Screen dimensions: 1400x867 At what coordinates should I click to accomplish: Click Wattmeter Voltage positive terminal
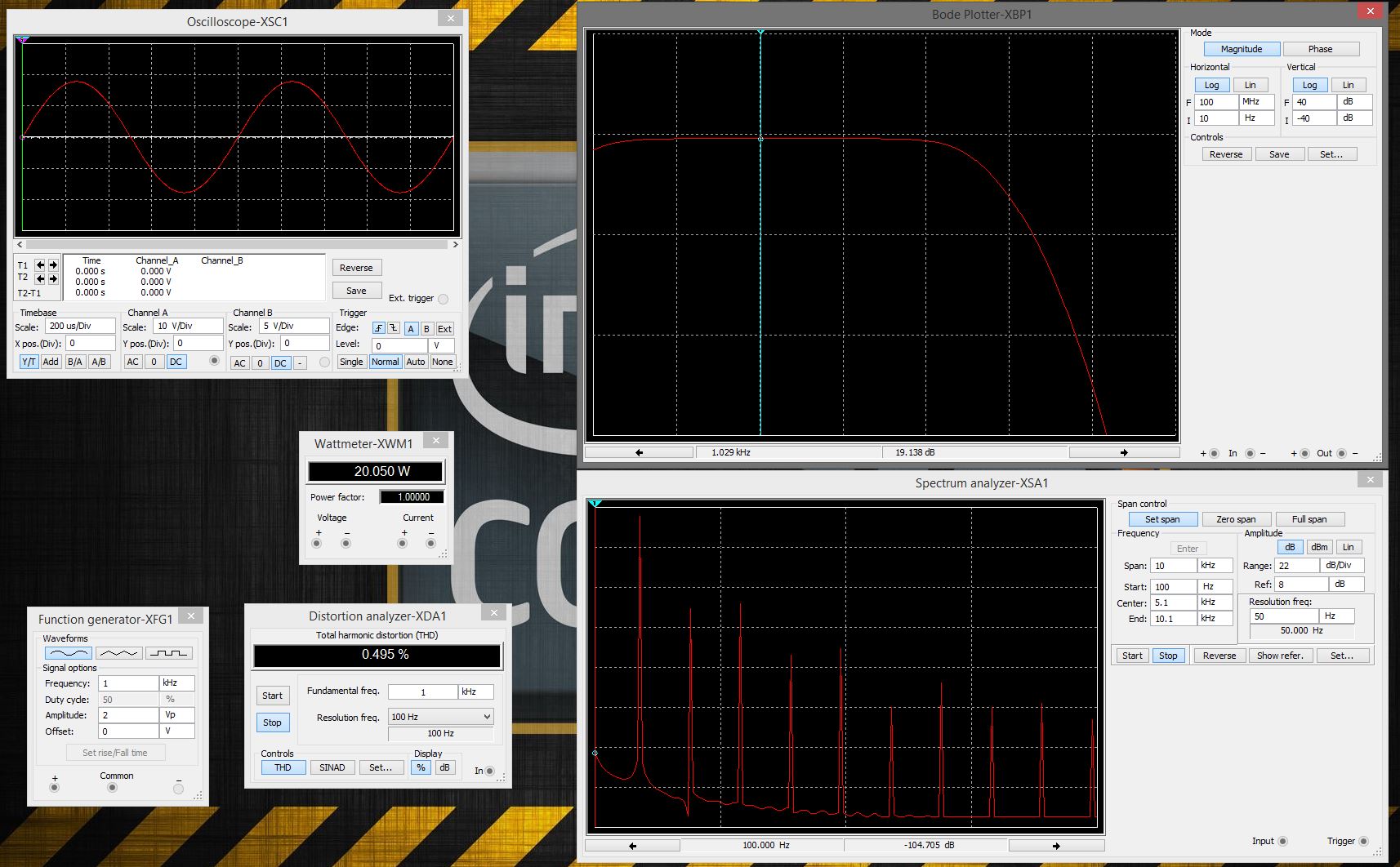click(317, 543)
